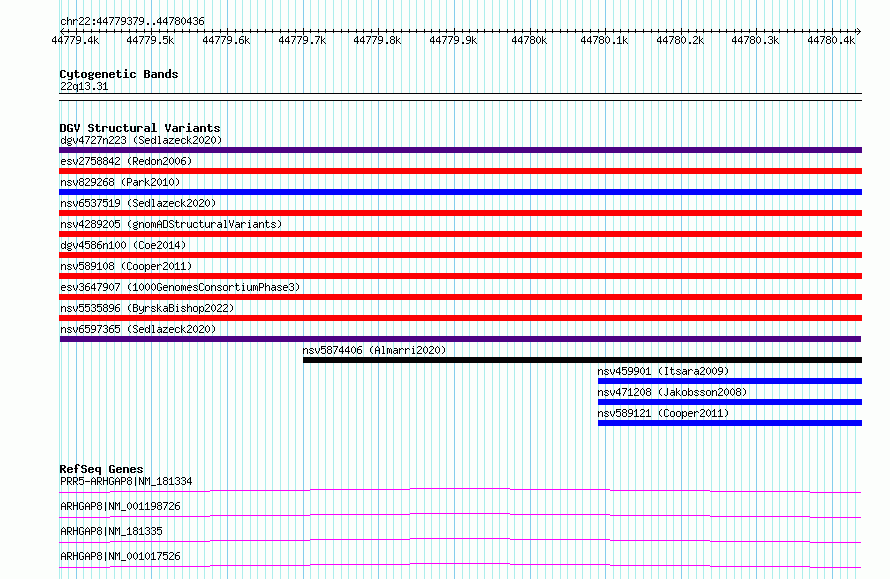890x579 pixels.
Task: Click the black bar under nsv5874406
Action: (x=582, y=360)
